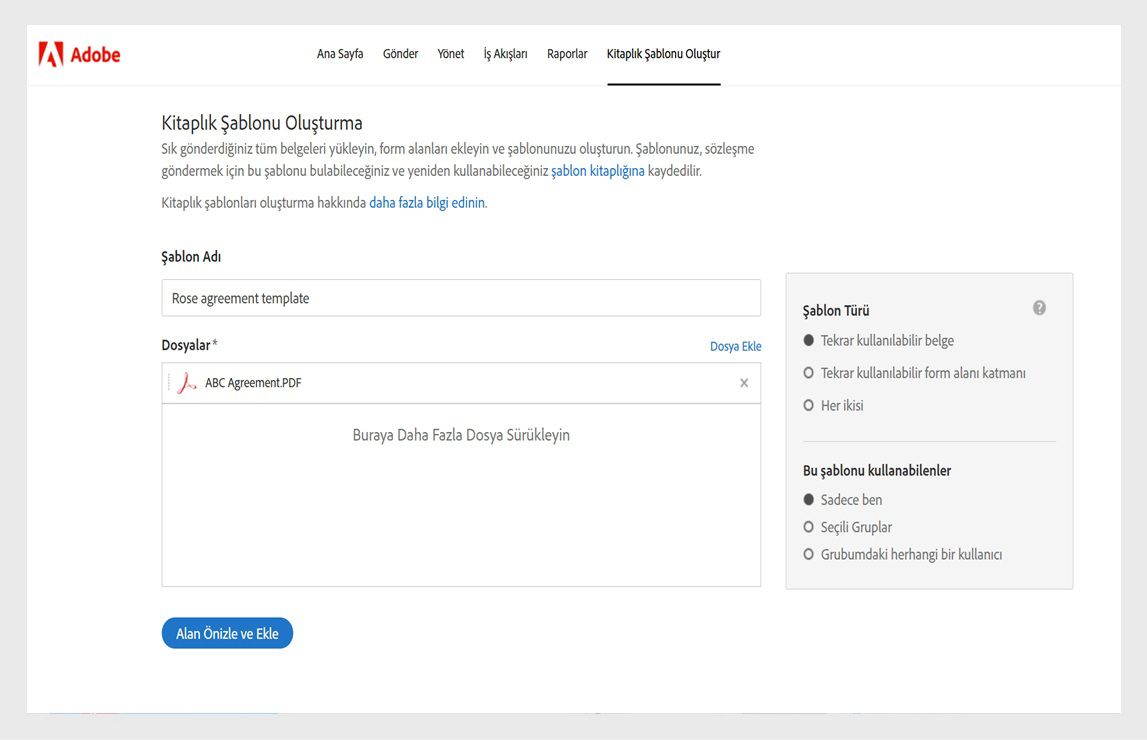Image resolution: width=1147 pixels, height=740 pixels.
Task: Select "Tekrar kullanılabilir belge" radio option
Action: [x=809, y=341]
